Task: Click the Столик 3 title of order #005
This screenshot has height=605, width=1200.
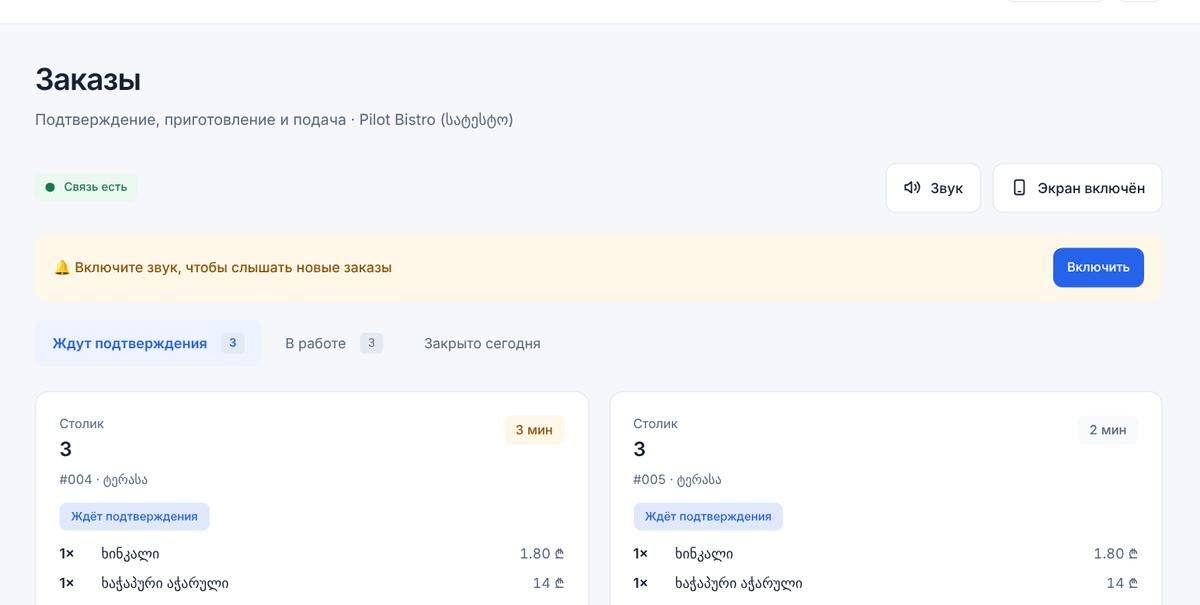Action: click(655, 438)
